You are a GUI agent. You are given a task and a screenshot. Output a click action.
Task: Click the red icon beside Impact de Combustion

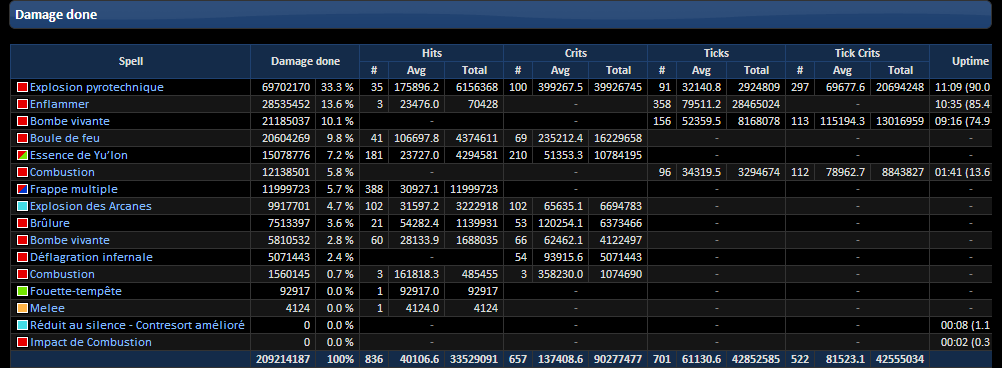tap(22, 342)
